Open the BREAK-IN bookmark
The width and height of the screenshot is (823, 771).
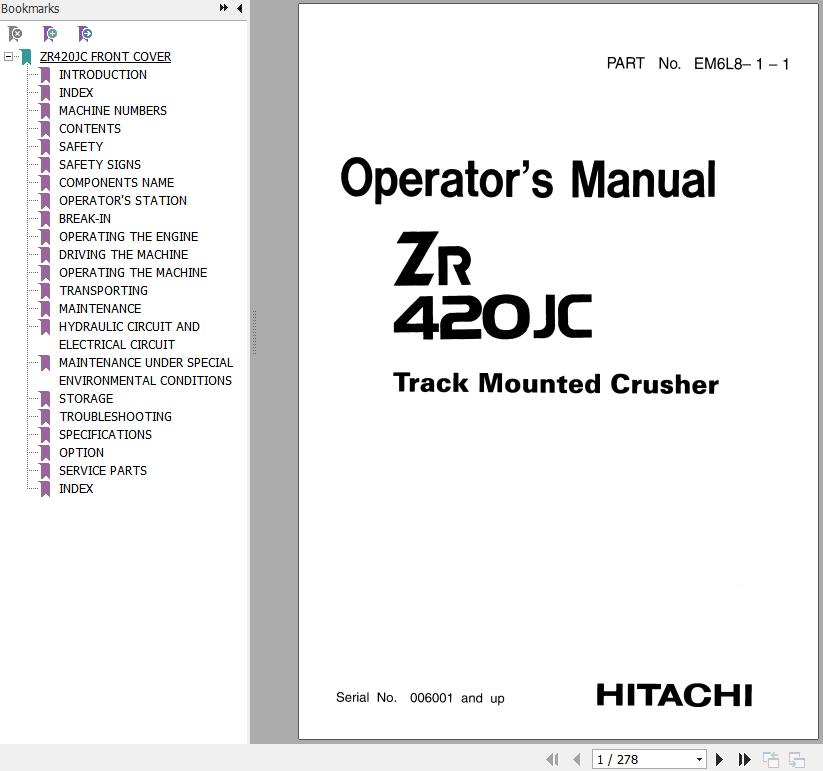point(85,218)
